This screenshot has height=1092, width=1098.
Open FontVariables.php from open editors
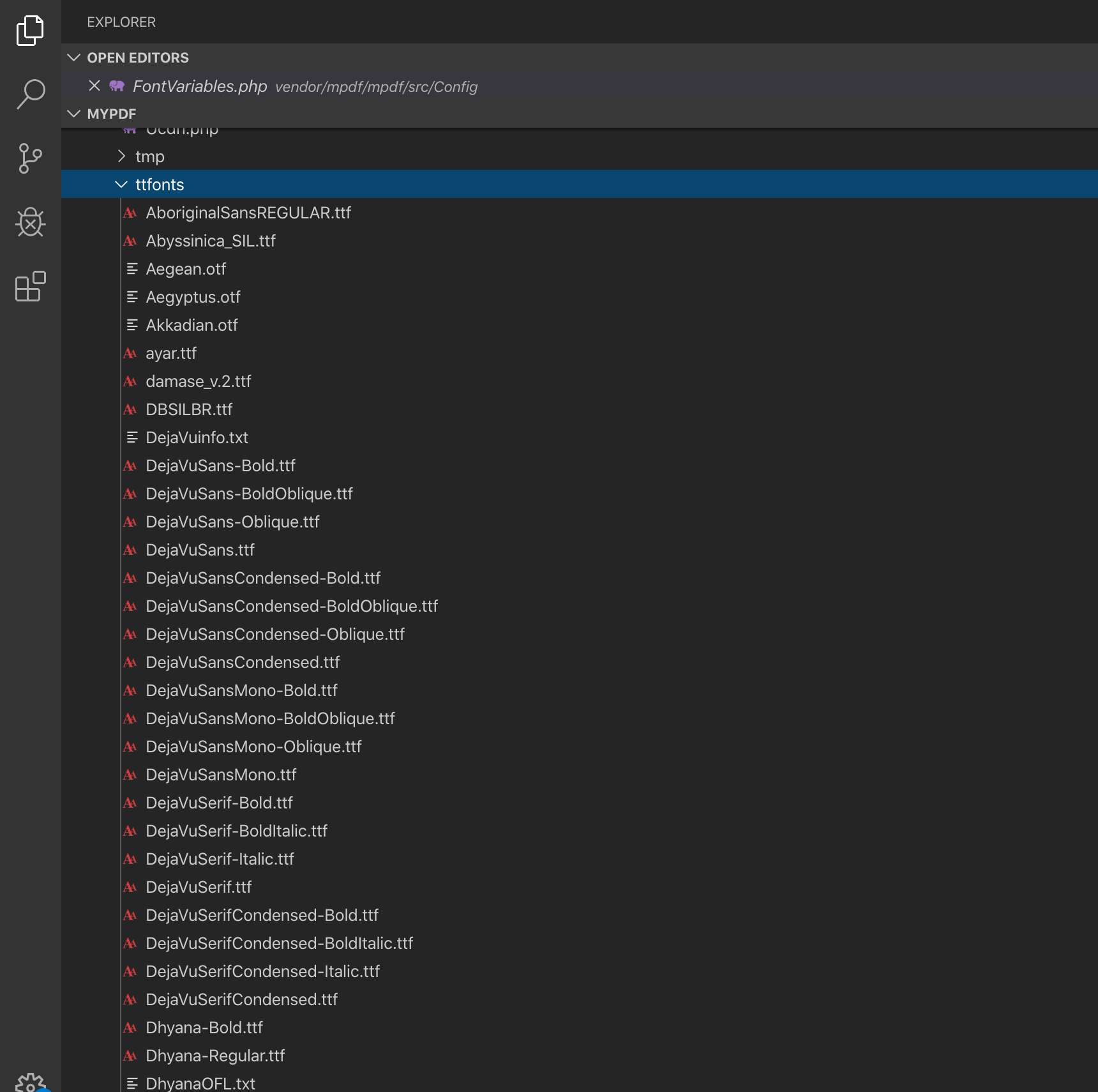pos(200,86)
